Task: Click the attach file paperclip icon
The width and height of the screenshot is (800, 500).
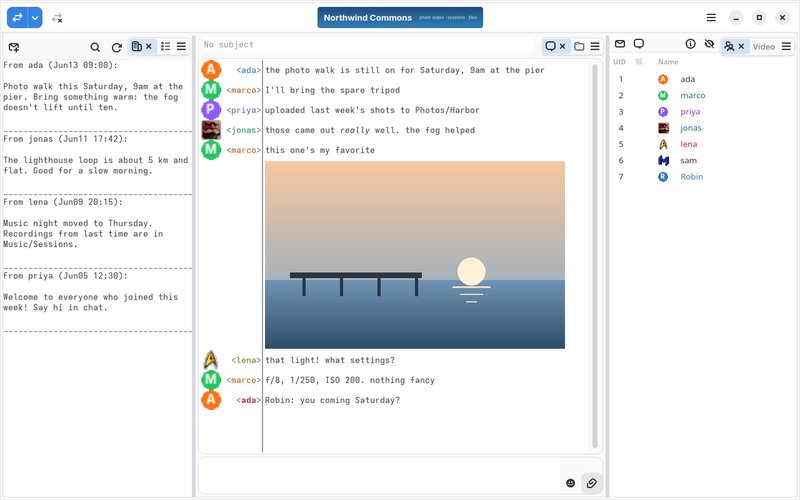Action: [591, 483]
